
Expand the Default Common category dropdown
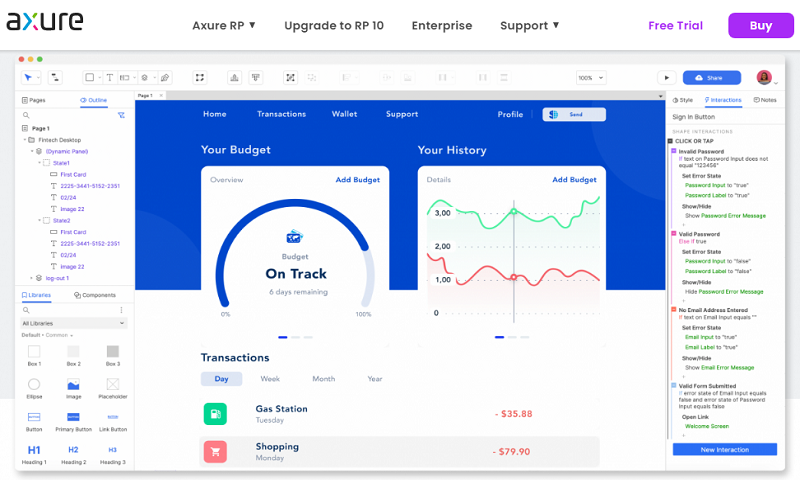coord(47,335)
